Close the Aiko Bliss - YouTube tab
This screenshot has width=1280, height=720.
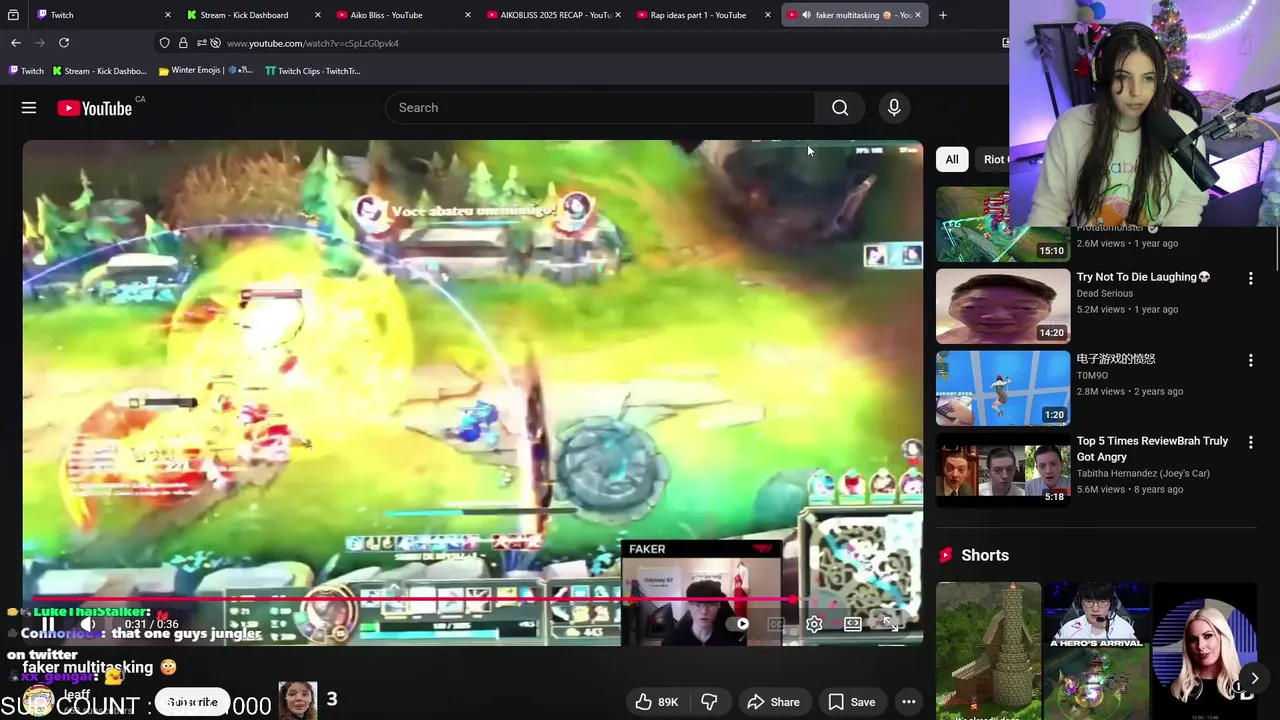pyautogui.click(x=468, y=15)
